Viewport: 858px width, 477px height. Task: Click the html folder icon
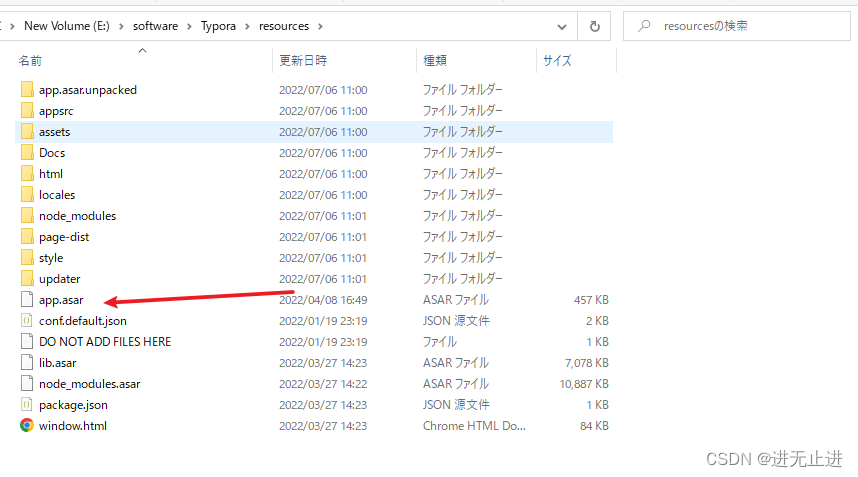click(x=27, y=173)
